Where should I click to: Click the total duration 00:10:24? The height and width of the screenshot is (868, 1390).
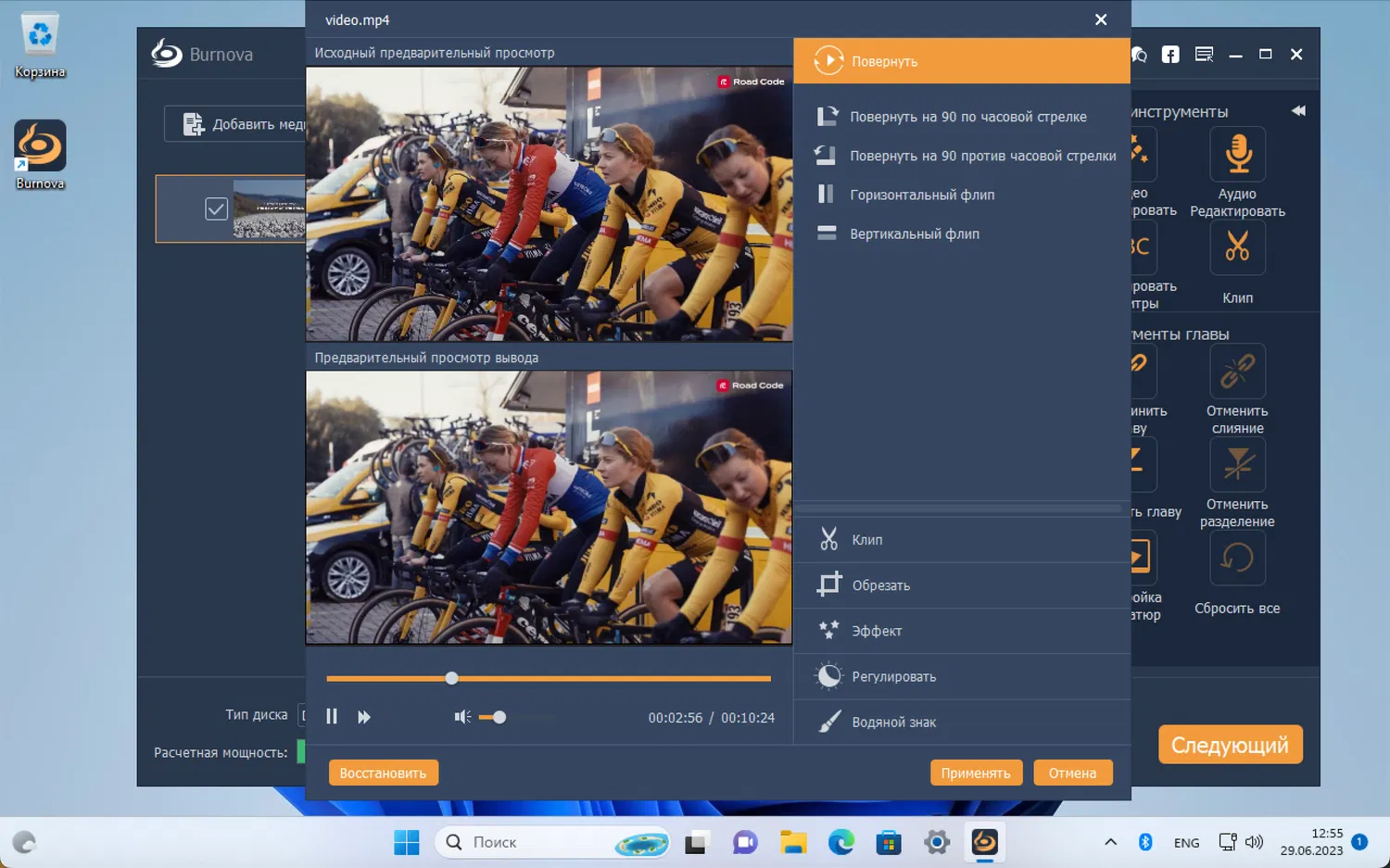tap(748, 718)
